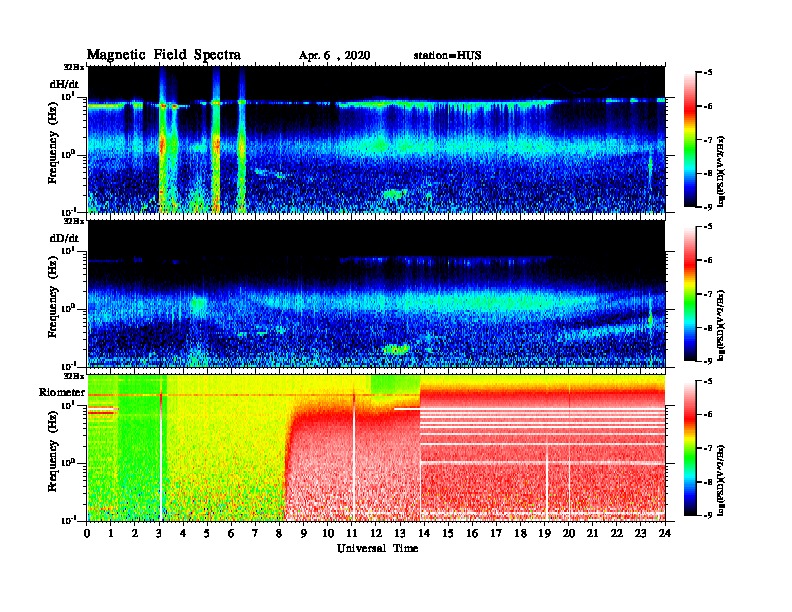The height and width of the screenshot is (612, 792).
Task: Click the 10¹ frequency tick of dH/dt panel
Action: pyautogui.click(x=68, y=96)
